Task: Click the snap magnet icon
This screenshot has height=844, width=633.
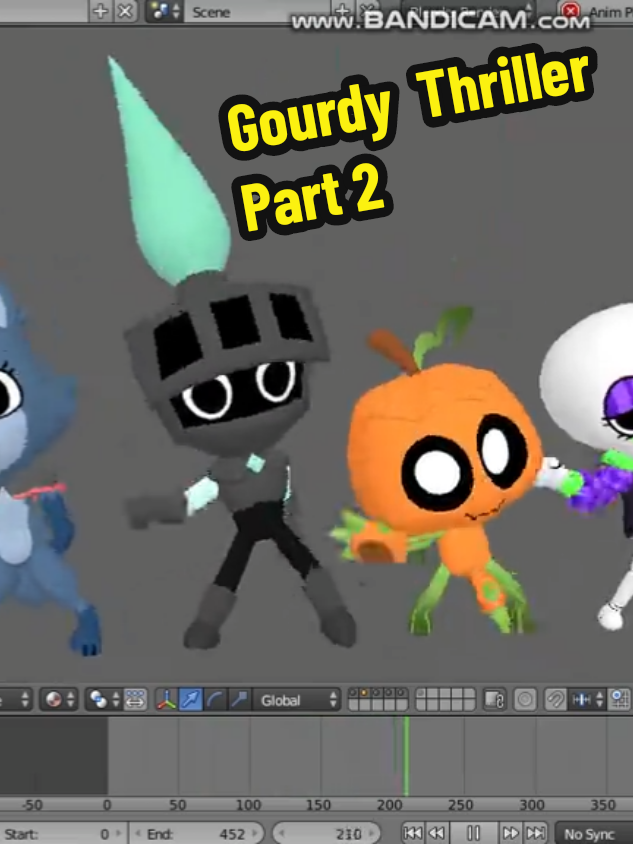Action: [555, 700]
